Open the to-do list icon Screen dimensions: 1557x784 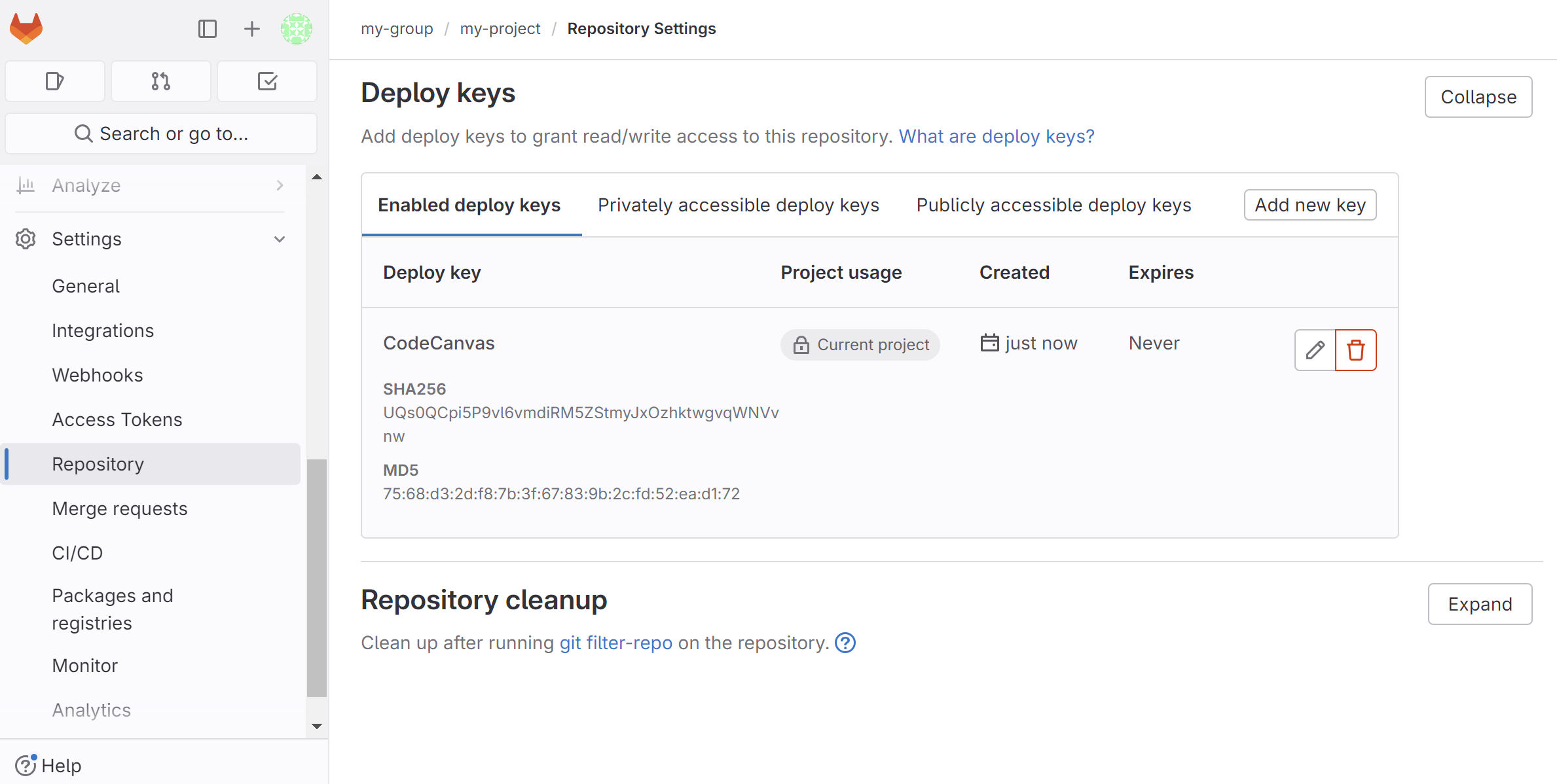(267, 81)
